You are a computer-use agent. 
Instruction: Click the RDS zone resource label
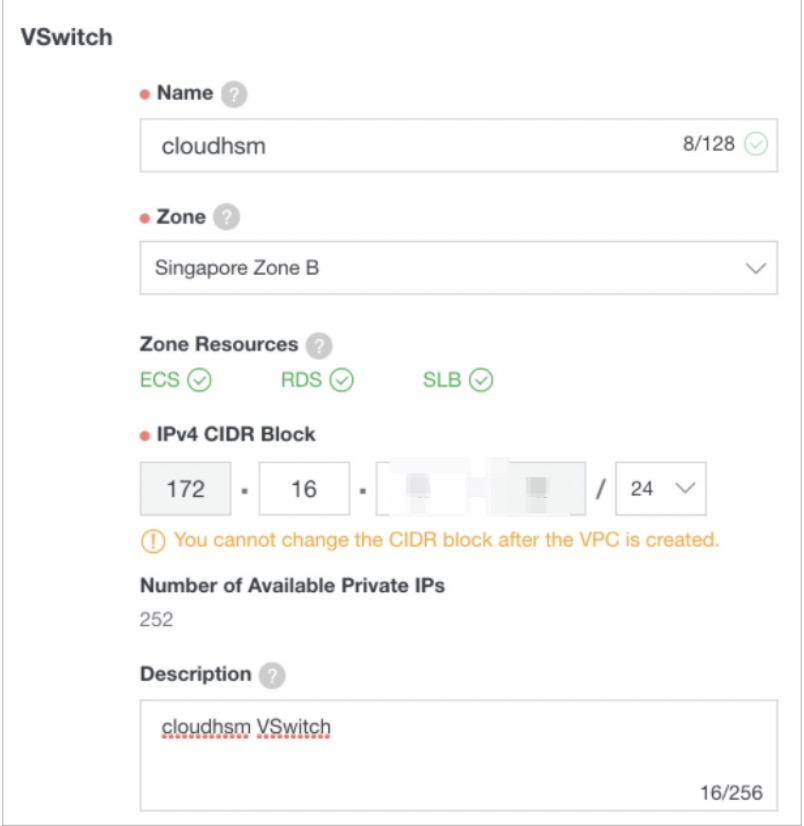(x=300, y=380)
